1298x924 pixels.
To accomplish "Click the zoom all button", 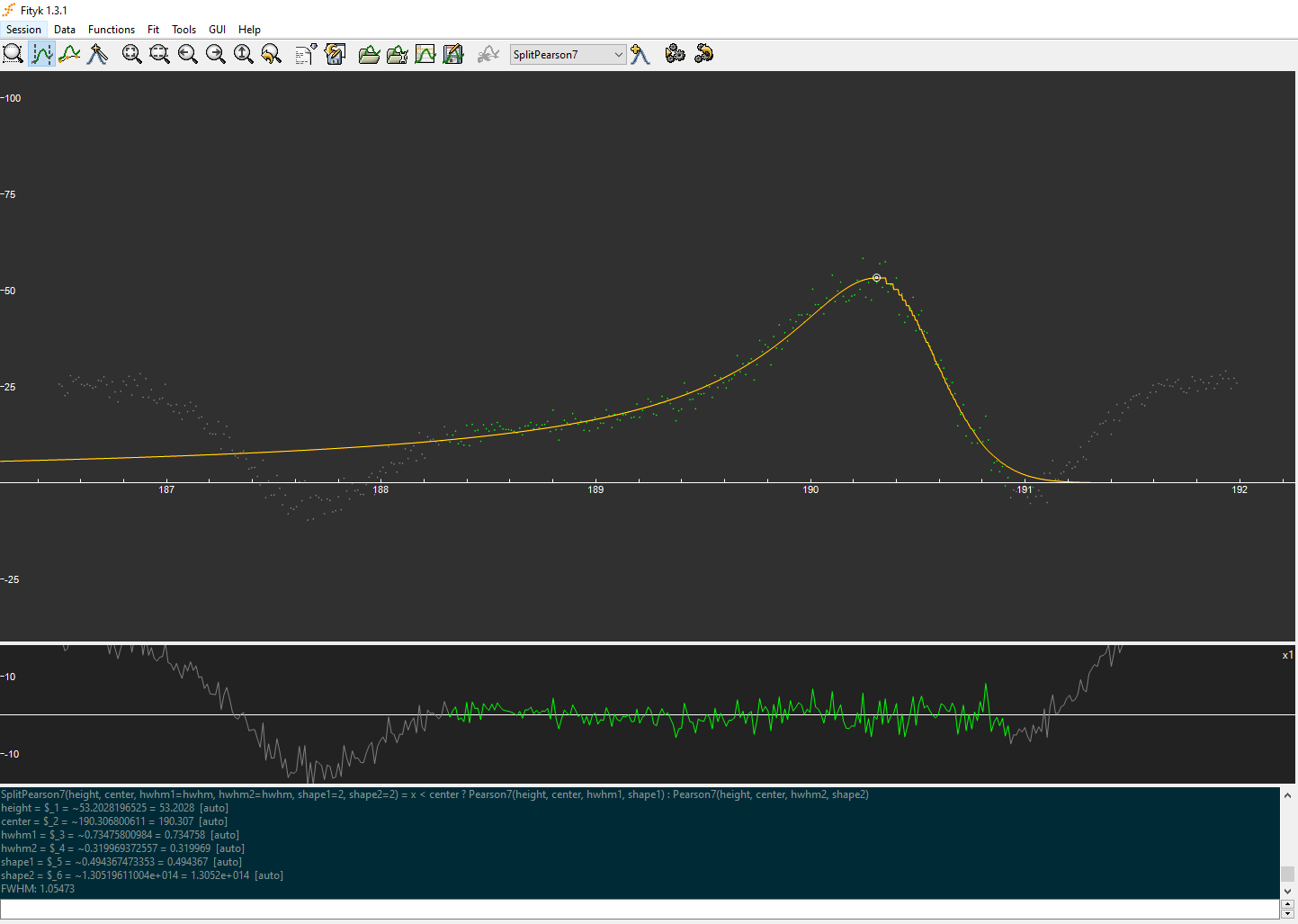I will point(131,55).
